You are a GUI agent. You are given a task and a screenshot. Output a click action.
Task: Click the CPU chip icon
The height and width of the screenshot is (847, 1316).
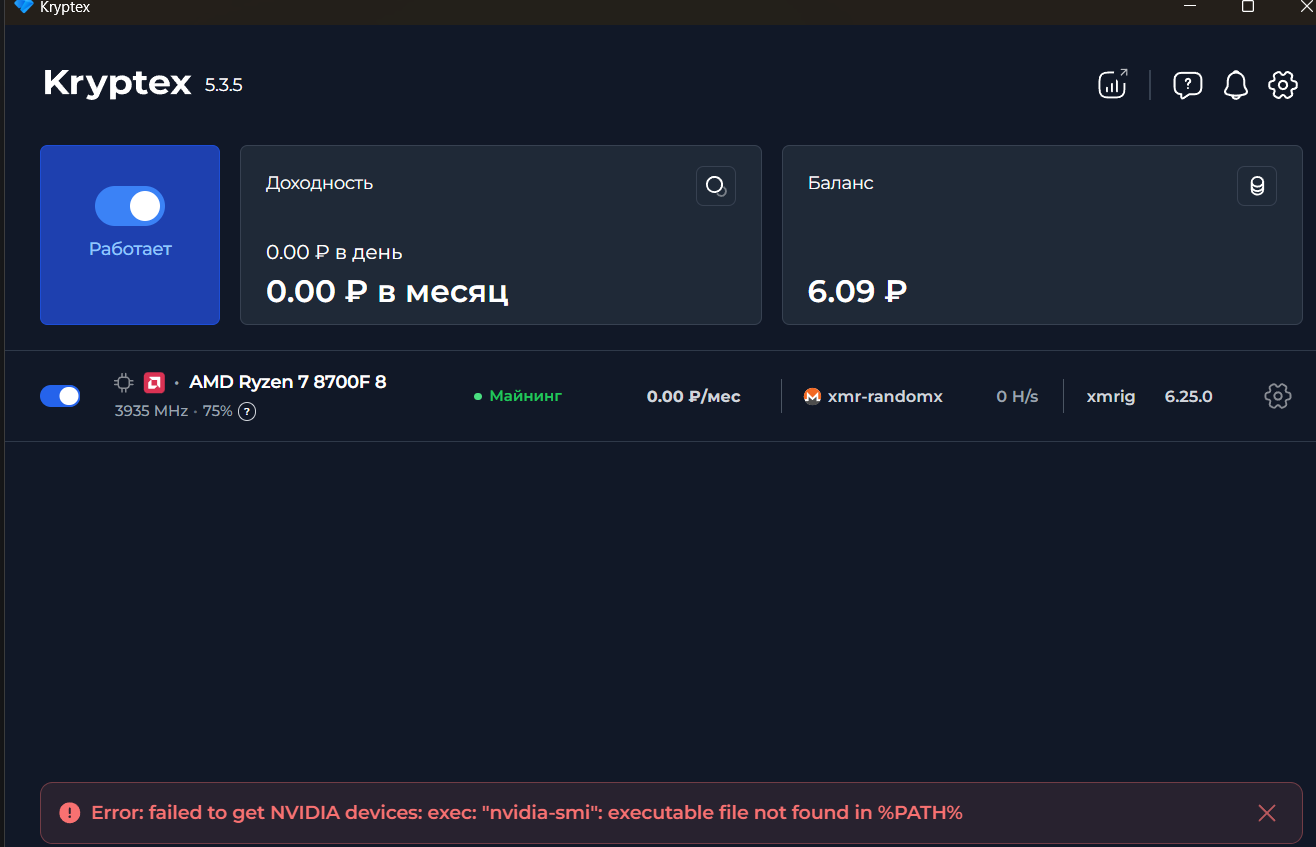coord(124,382)
